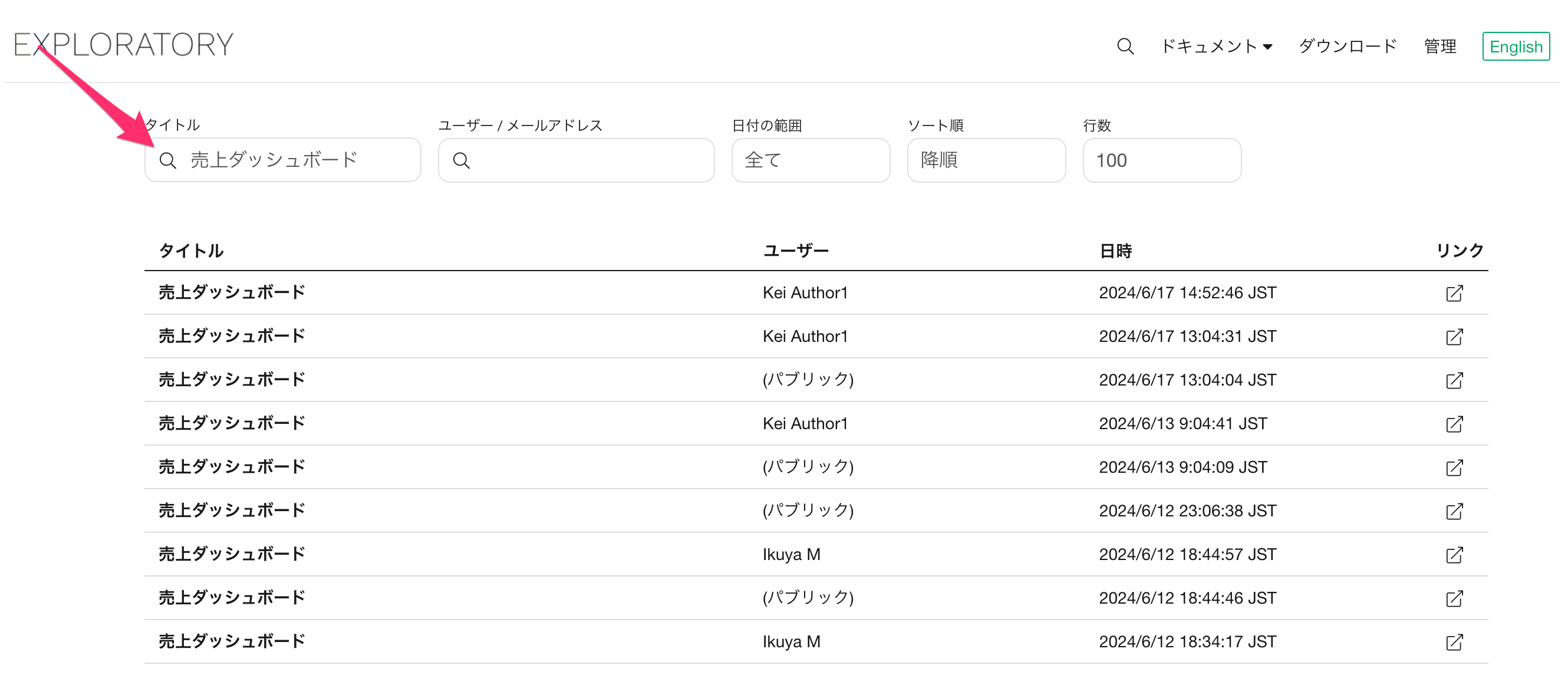Select 売上ダッシュボード title dated 13:04:31

pyautogui.click(x=231, y=336)
